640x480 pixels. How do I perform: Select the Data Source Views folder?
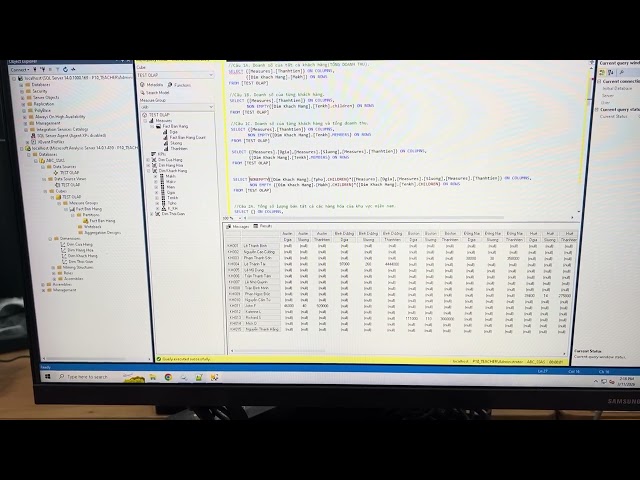tap(67, 179)
